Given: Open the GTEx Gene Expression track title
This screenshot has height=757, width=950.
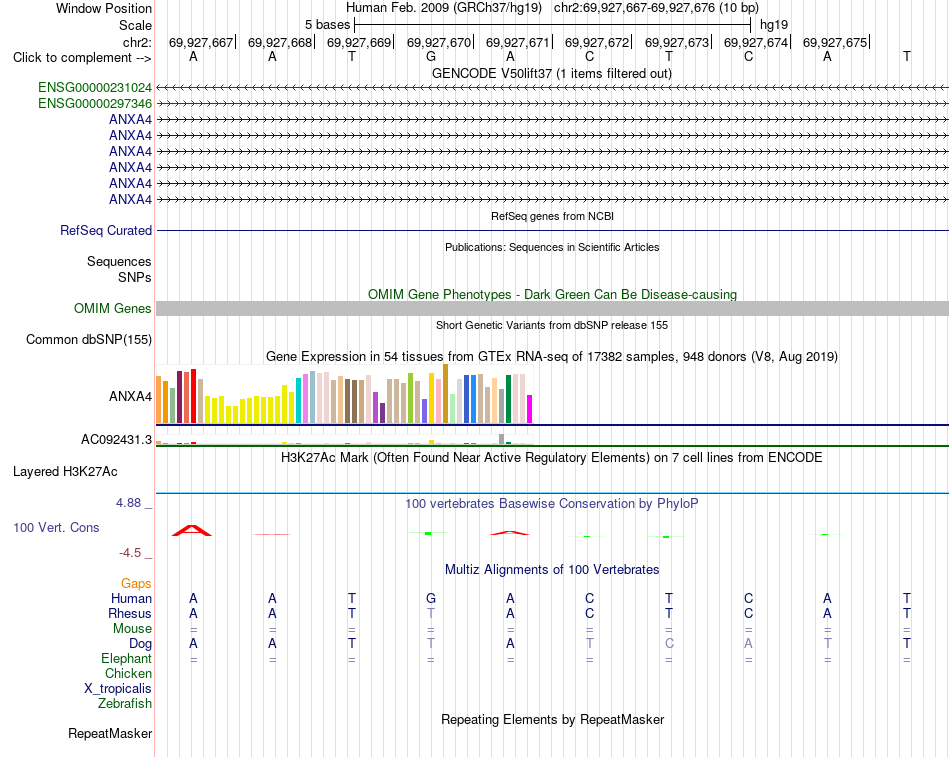Looking at the screenshot, I should point(552,356).
